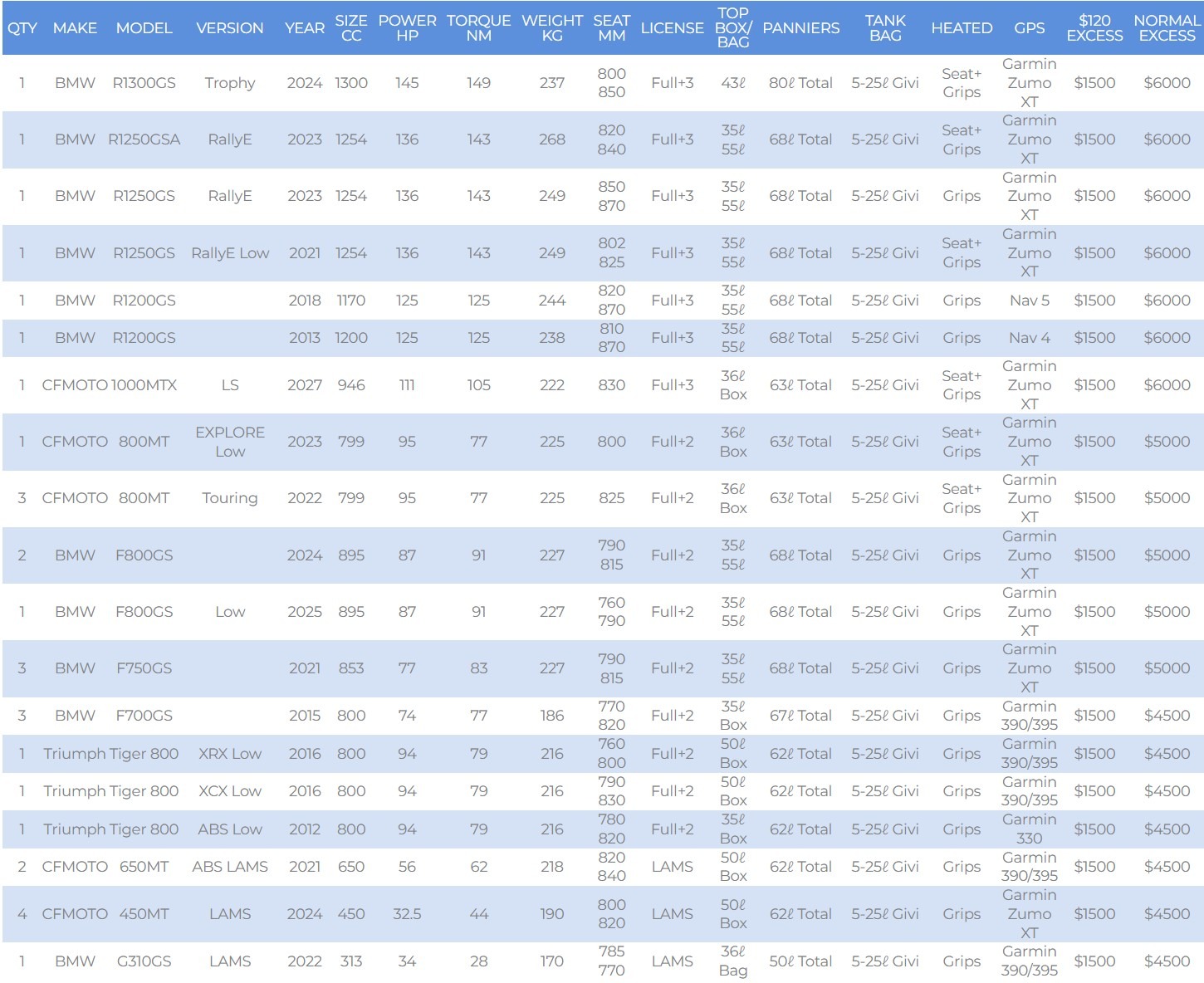This screenshot has width=1204, height=983.
Task: Select the R1300GS model cell
Action: (144, 83)
